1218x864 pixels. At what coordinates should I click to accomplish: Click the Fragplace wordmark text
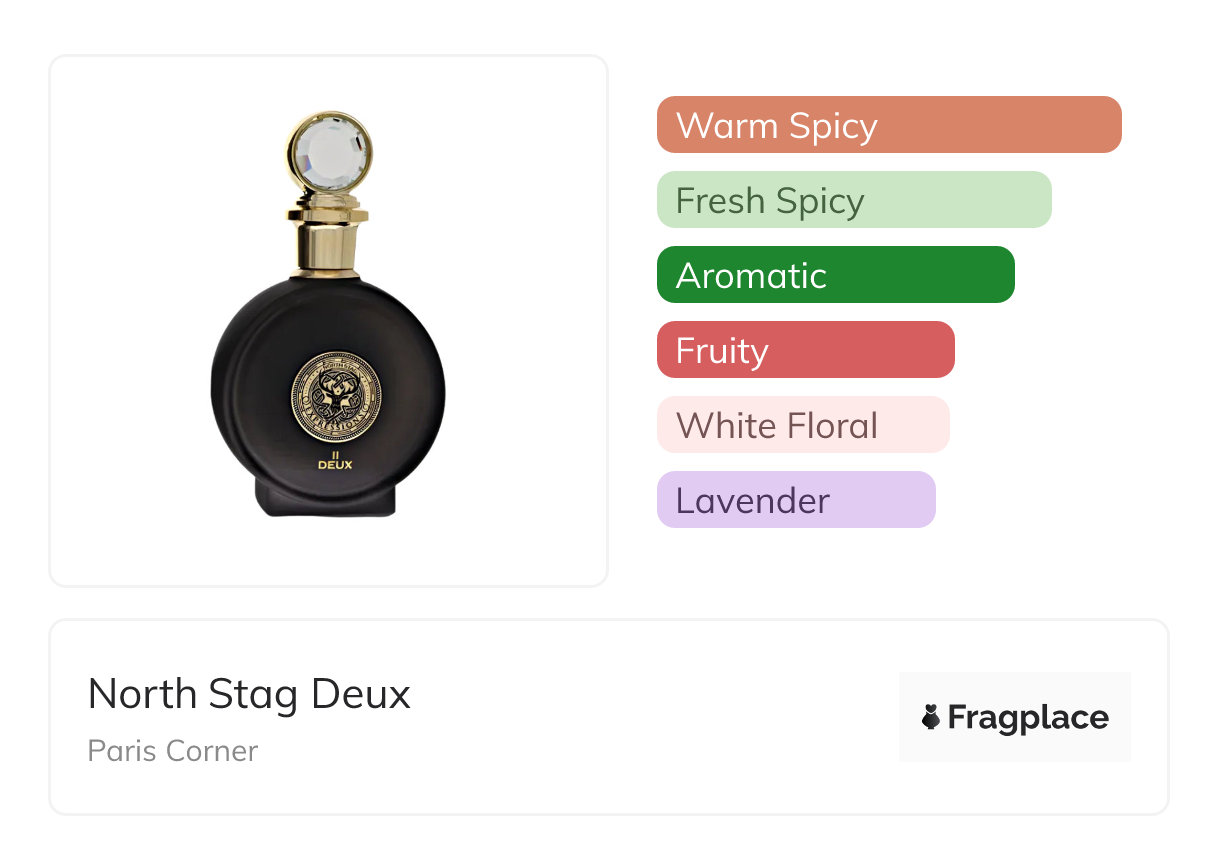pos(1028,717)
